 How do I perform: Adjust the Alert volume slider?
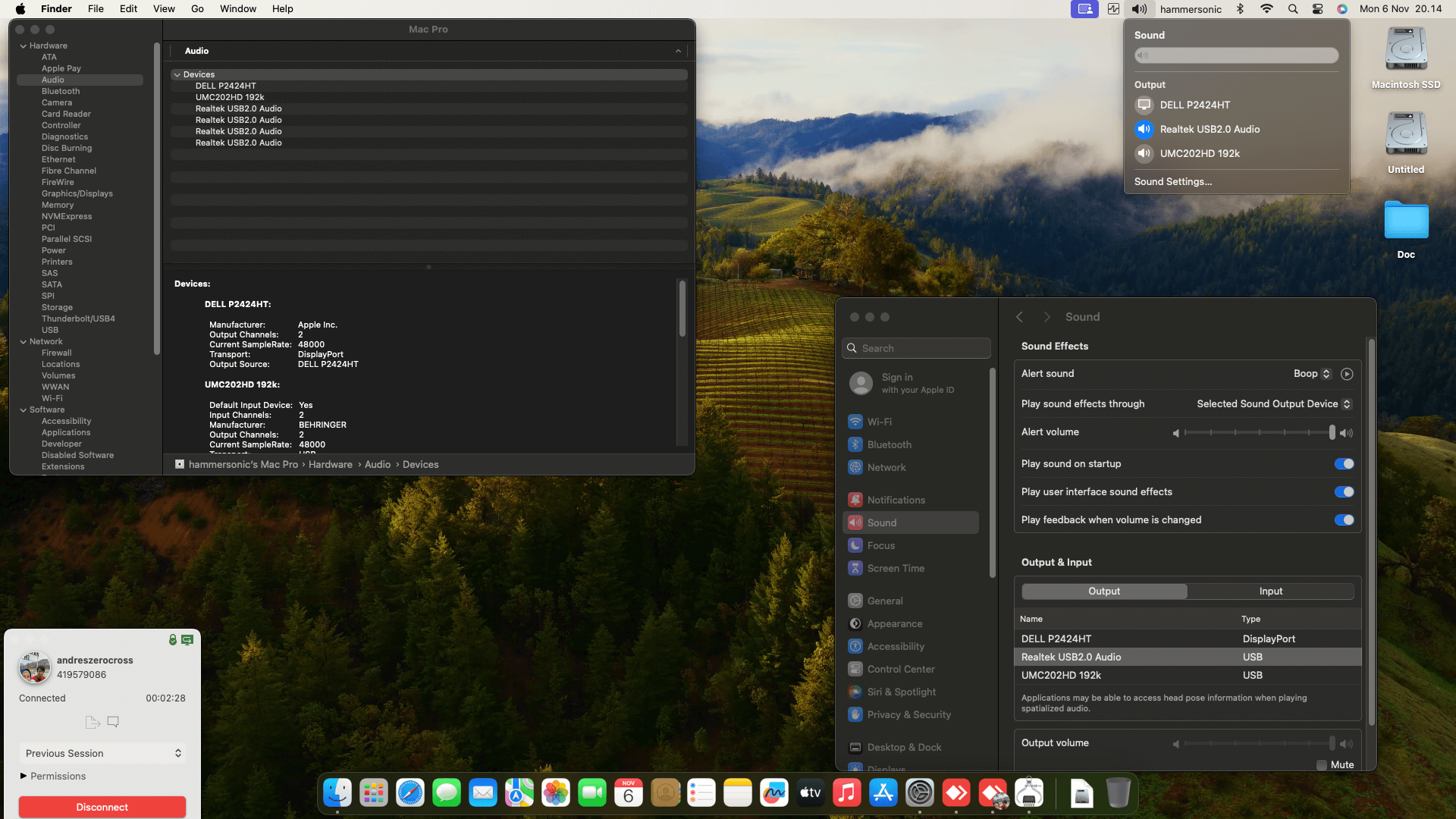1260,432
